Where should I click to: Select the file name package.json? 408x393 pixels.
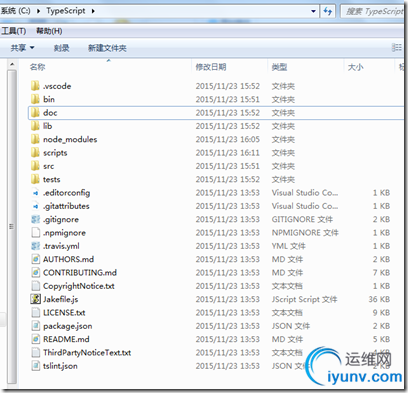(68, 326)
